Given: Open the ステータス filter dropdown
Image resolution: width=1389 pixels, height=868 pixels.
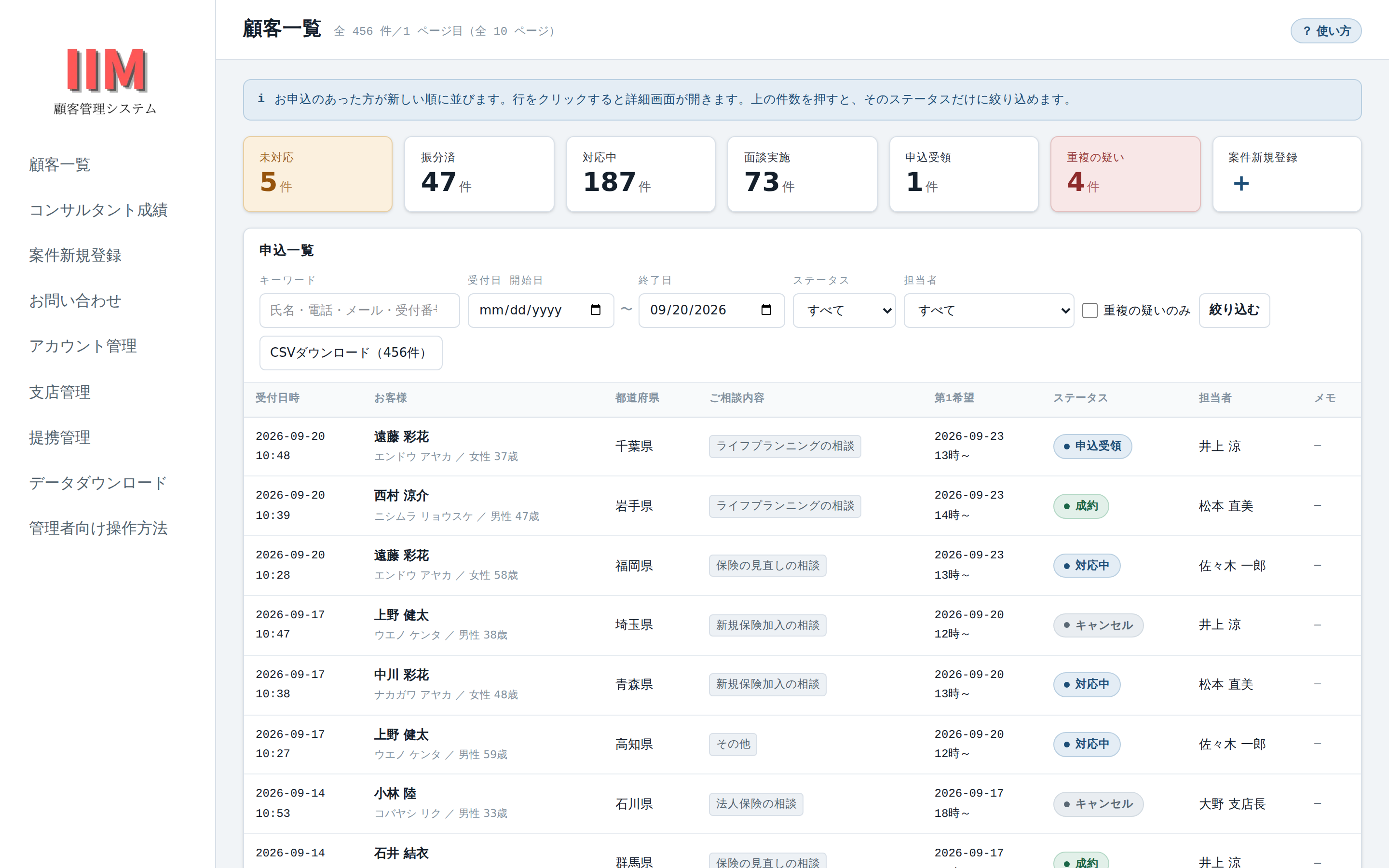Looking at the screenshot, I should [844, 311].
